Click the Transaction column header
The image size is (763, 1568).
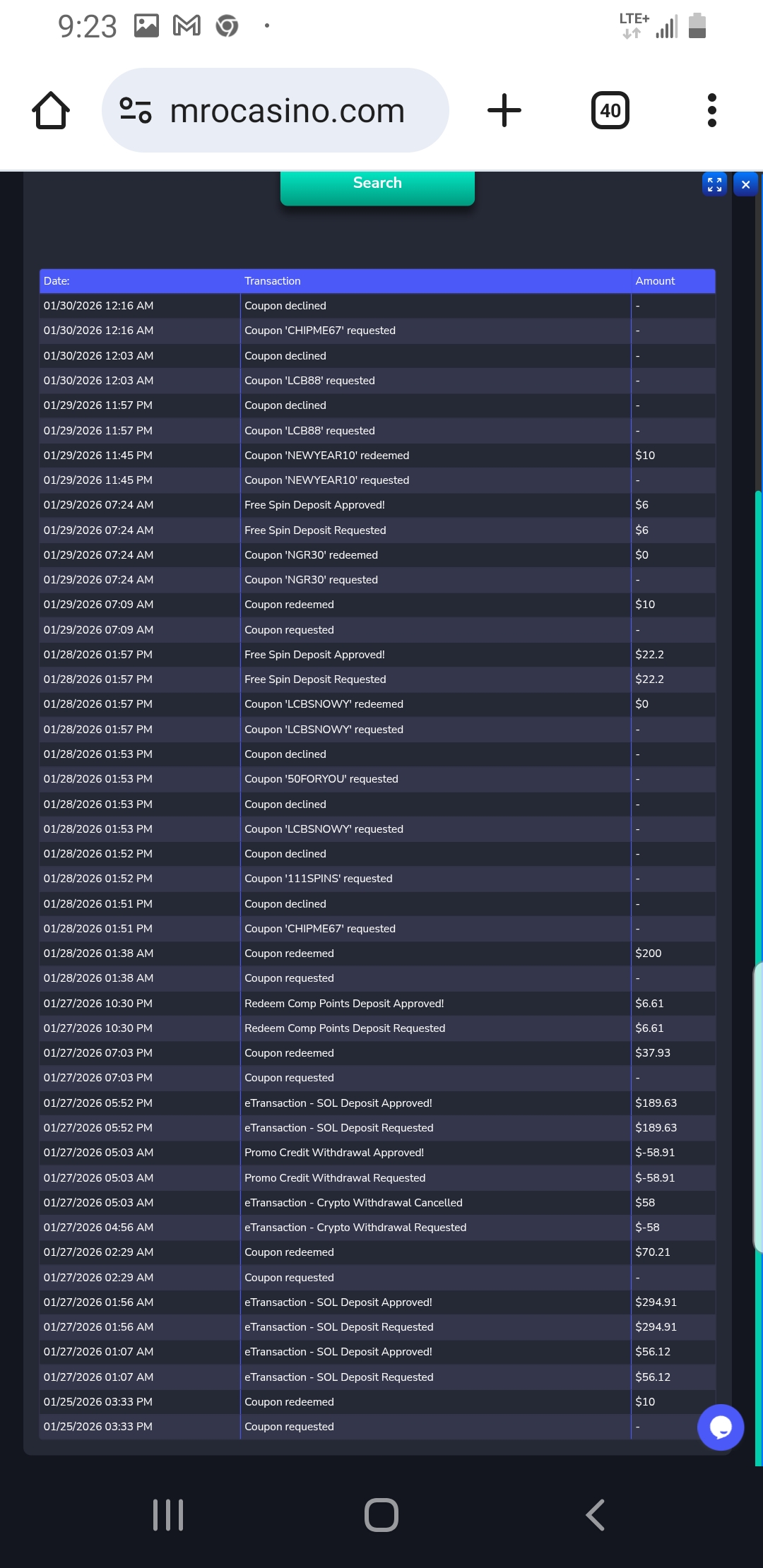pos(273,281)
